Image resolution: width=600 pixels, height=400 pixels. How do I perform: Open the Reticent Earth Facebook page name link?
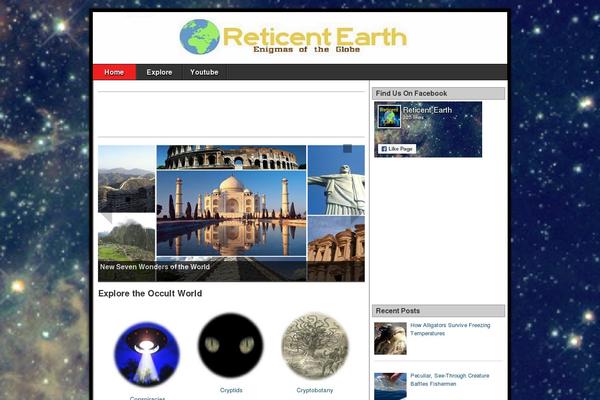coord(427,110)
